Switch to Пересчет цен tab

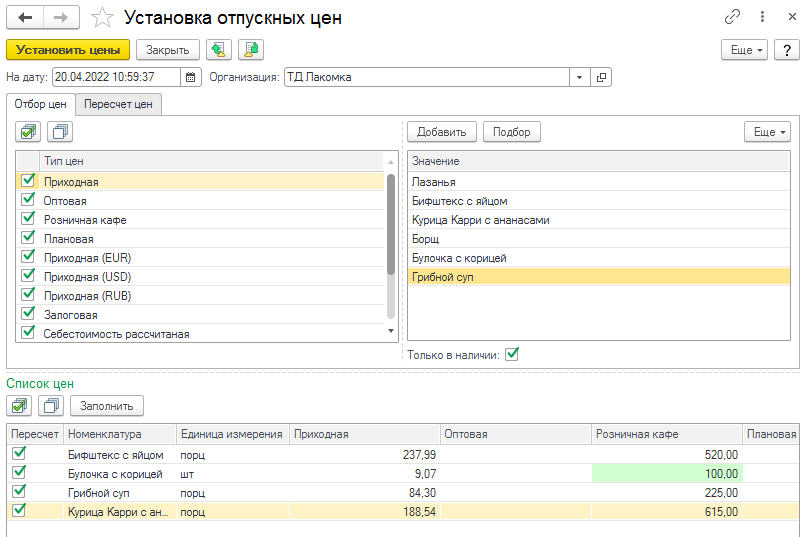coord(118,104)
